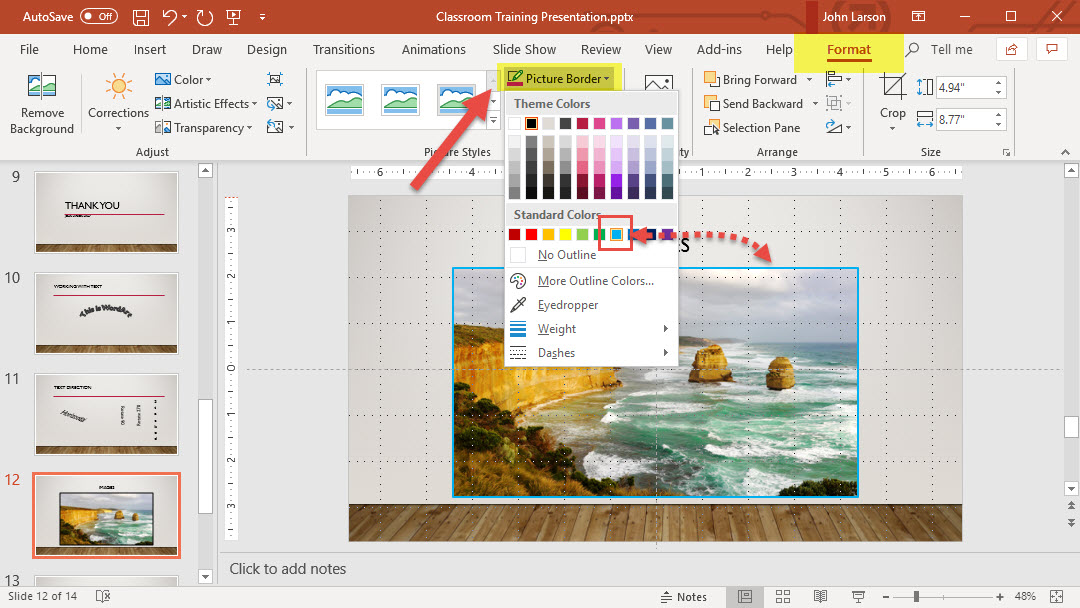Pick the light blue standard color swatch
The image size is (1080, 608).
coord(617,234)
